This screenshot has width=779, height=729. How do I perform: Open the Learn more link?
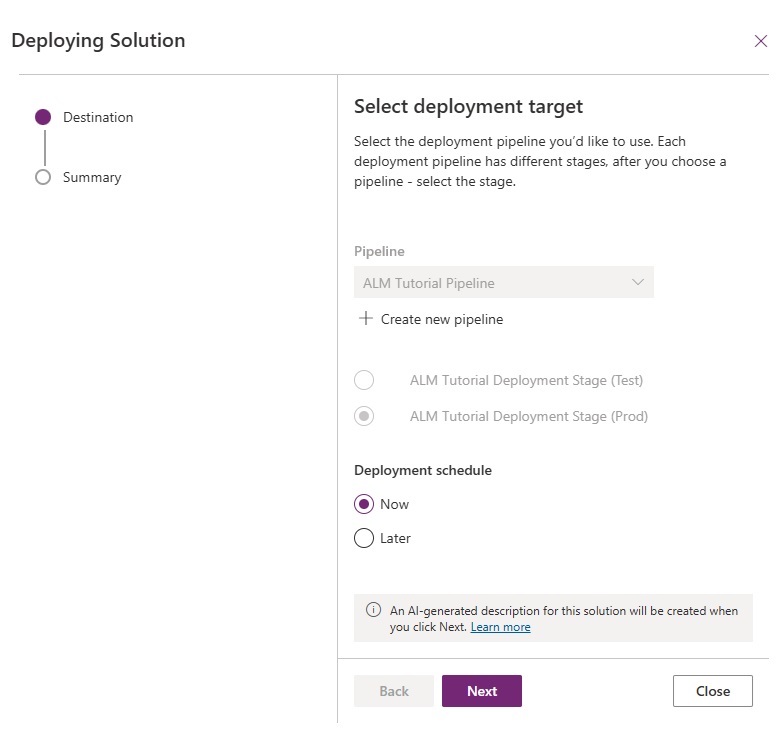point(500,627)
